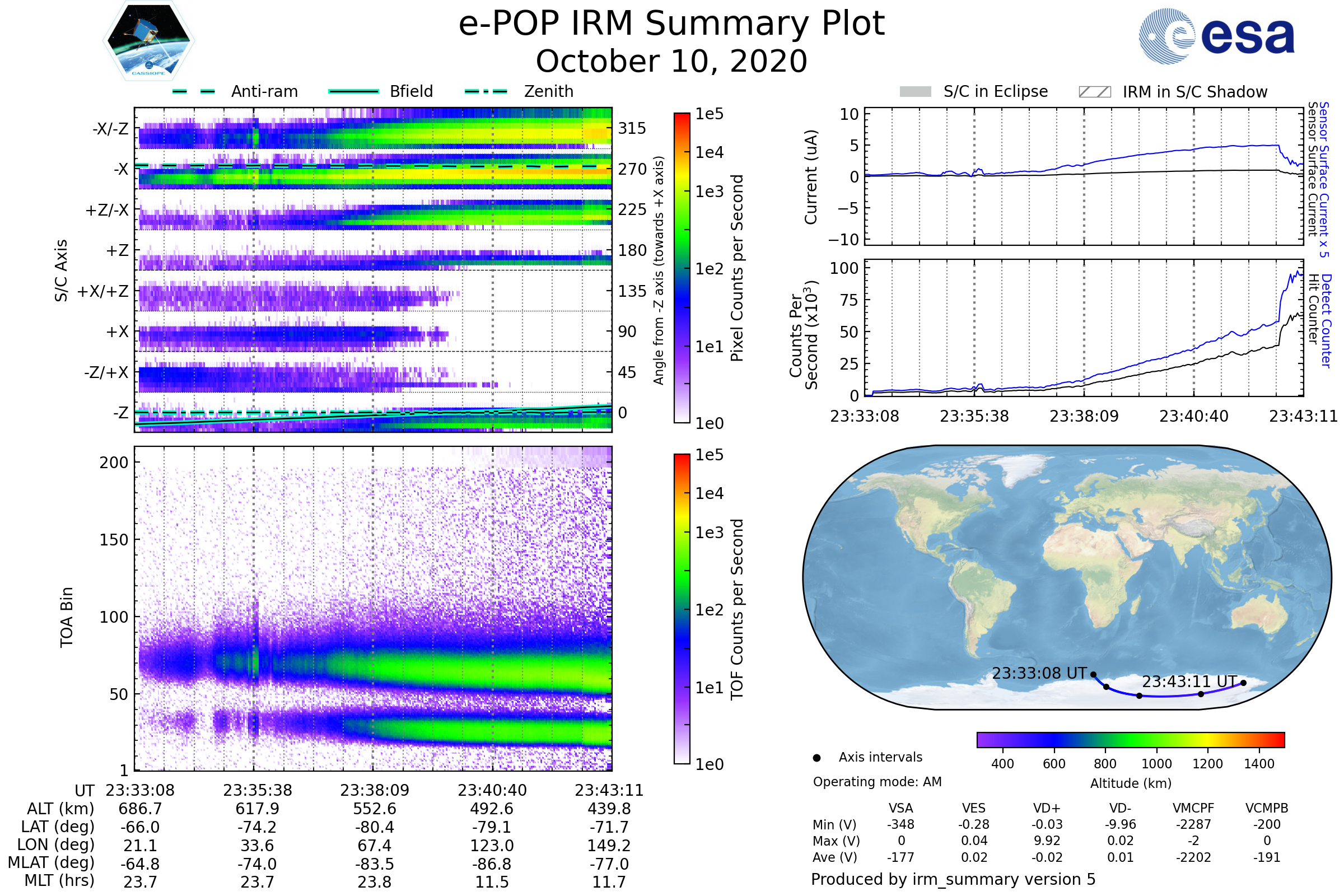Click the ESA logo

click(1216, 36)
